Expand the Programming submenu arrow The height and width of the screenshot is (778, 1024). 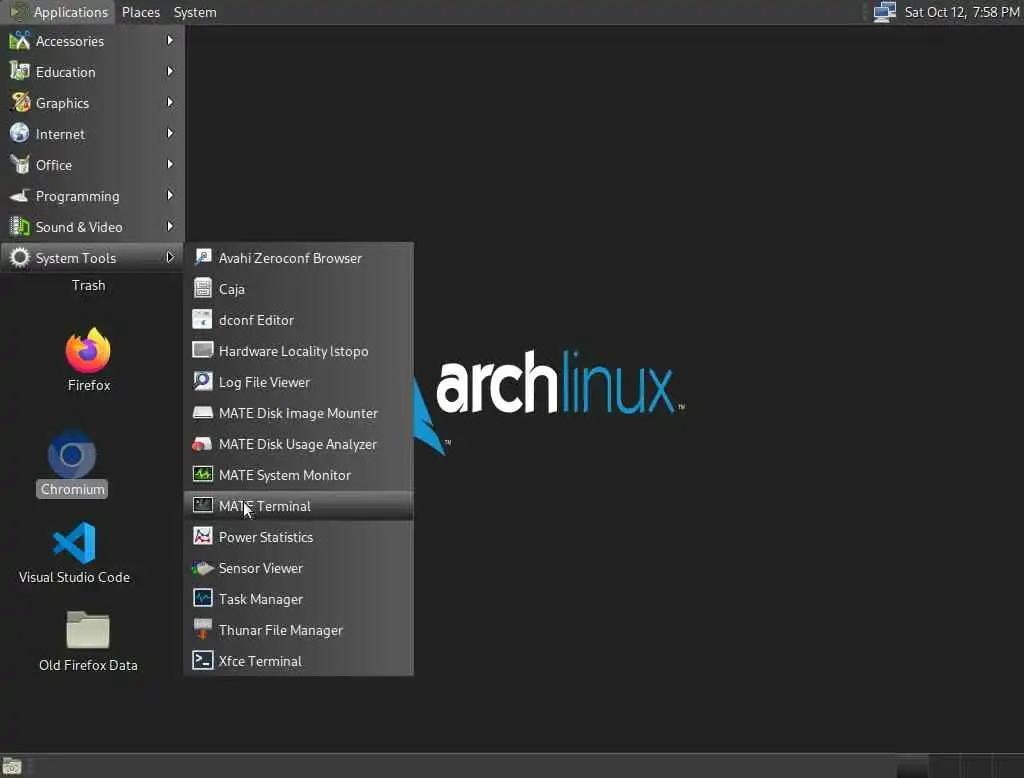(x=170, y=195)
